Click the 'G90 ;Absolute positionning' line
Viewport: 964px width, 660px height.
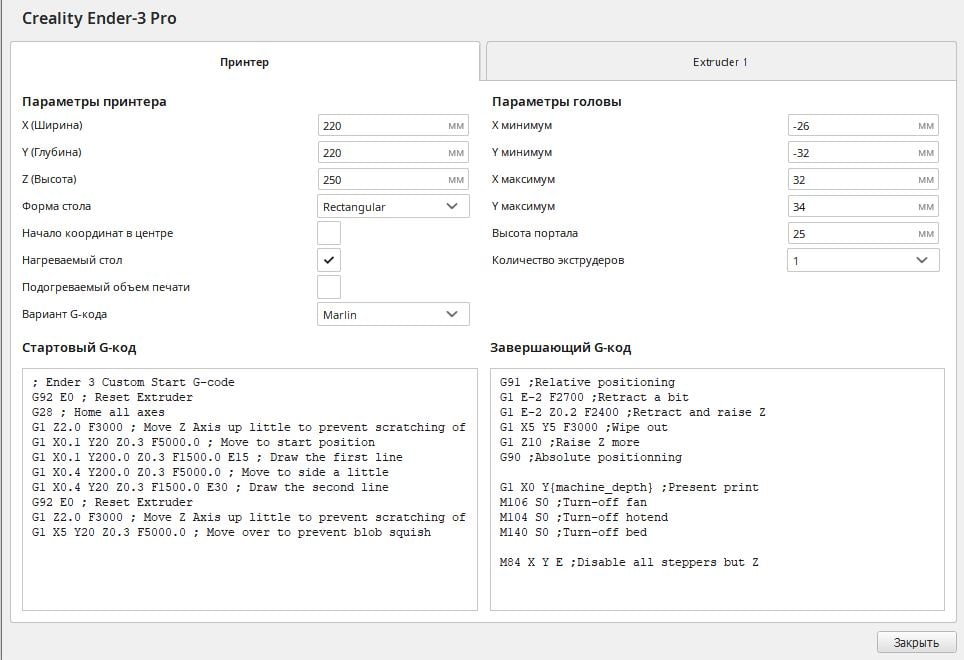[x=591, y=457]
